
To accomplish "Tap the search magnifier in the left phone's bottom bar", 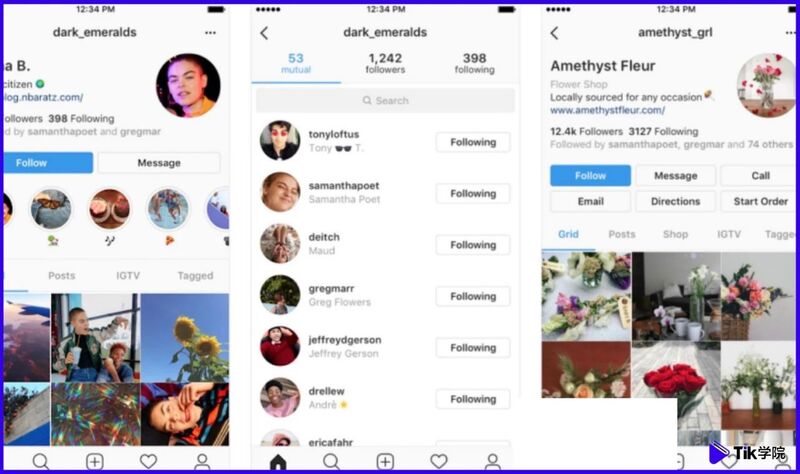I will 41,461.
